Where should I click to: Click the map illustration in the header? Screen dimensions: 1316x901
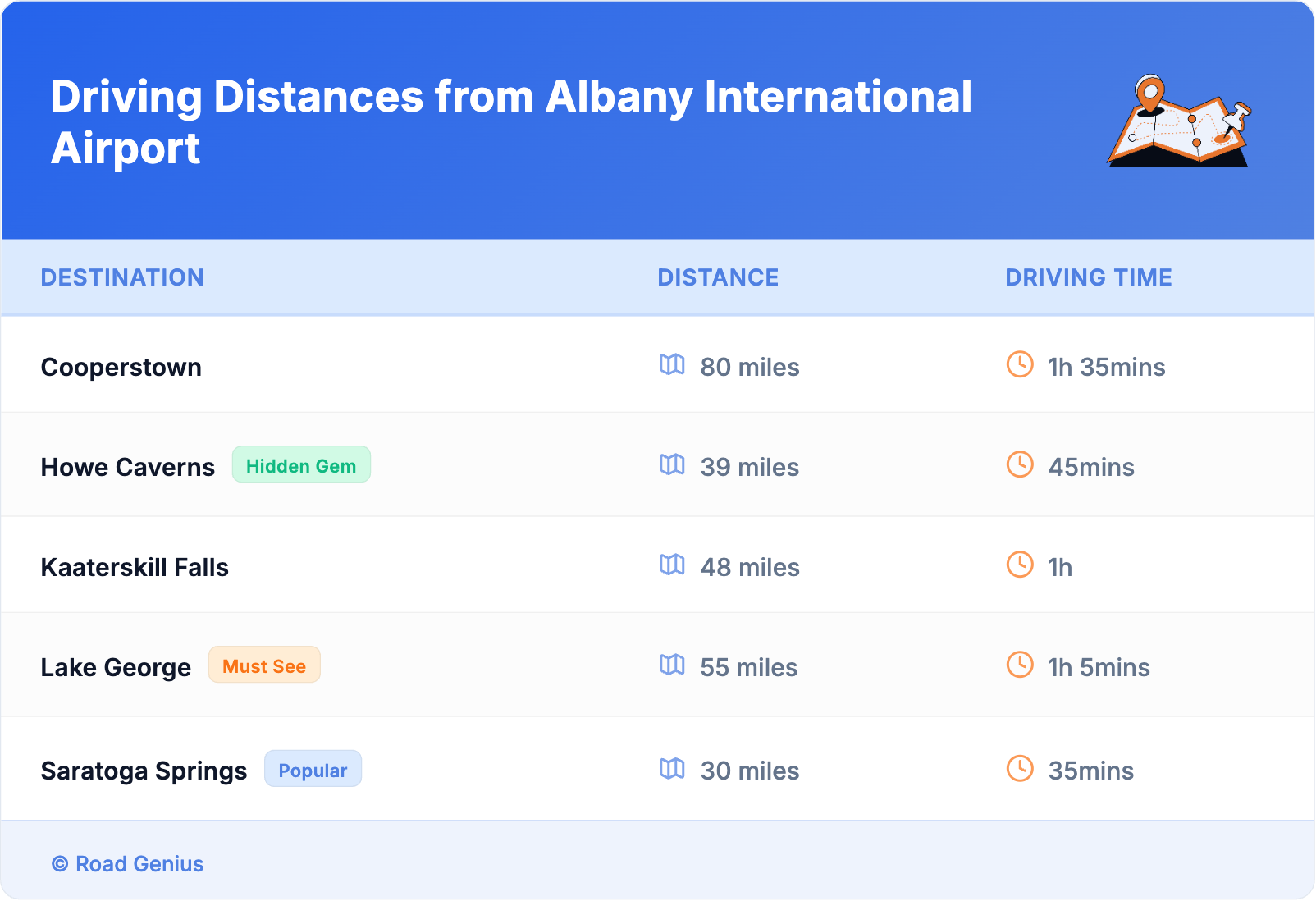click(x=1178, y=121)
